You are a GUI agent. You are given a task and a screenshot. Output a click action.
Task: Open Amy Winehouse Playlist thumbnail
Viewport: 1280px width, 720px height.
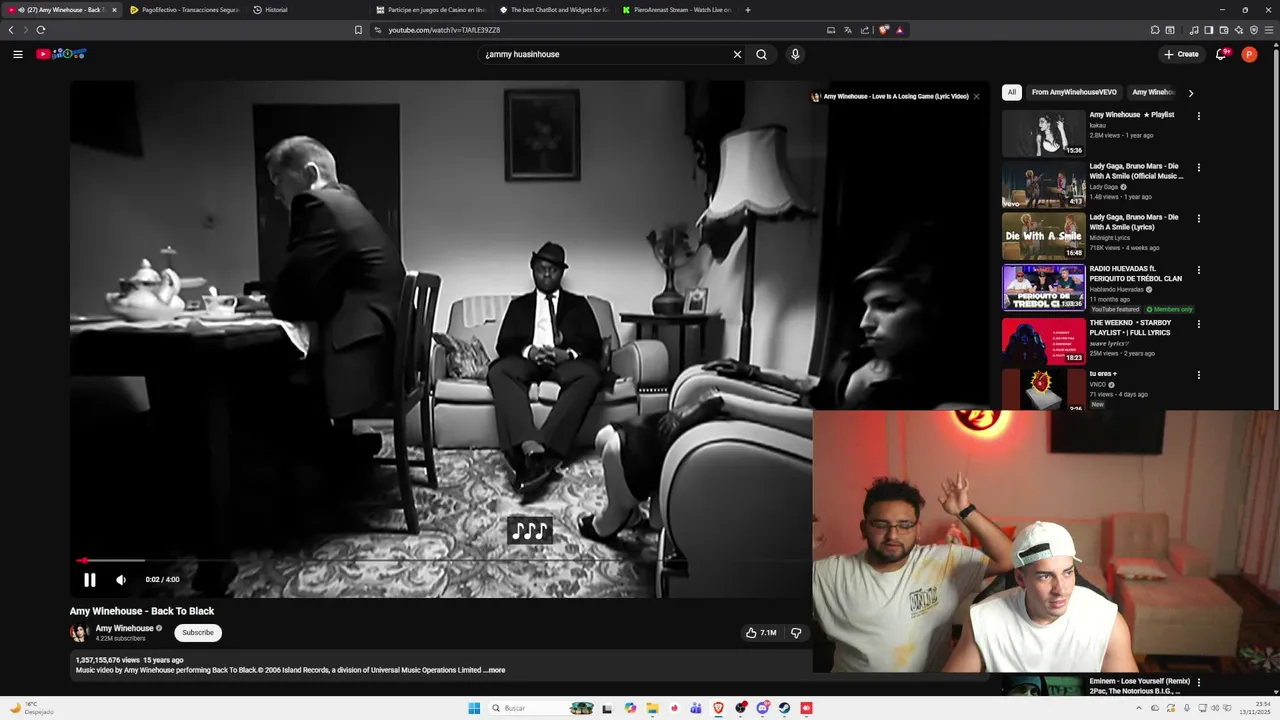[x=1043, y=133]
